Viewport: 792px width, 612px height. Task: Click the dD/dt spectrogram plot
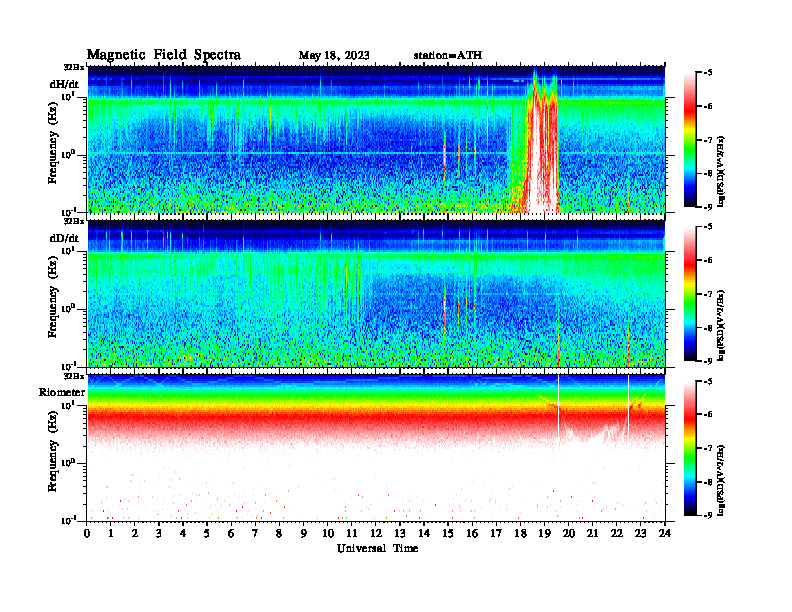click(376, 293)
